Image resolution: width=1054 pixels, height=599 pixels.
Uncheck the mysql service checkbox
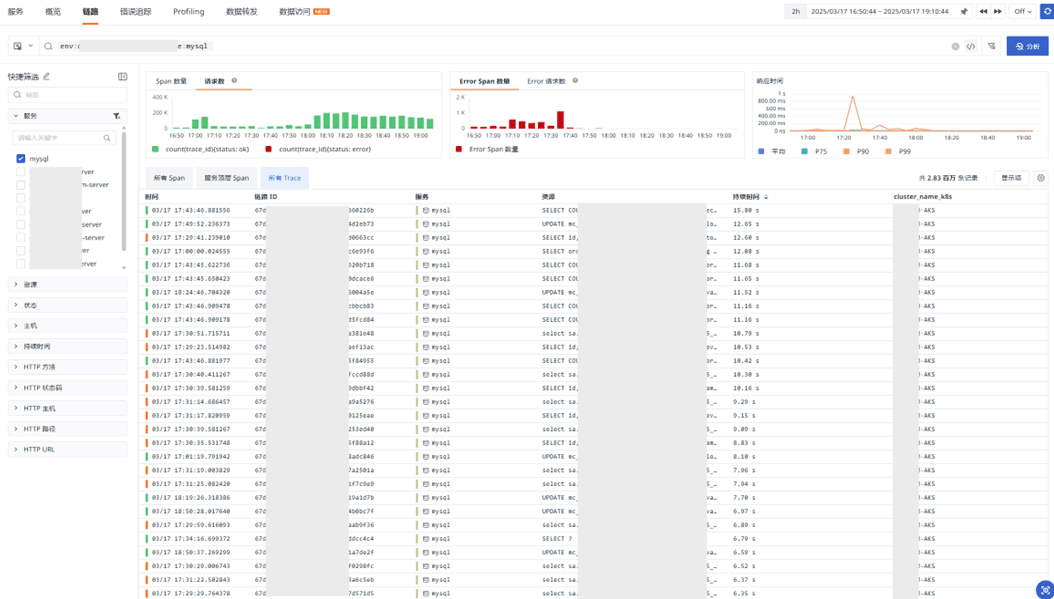(21, 158)
